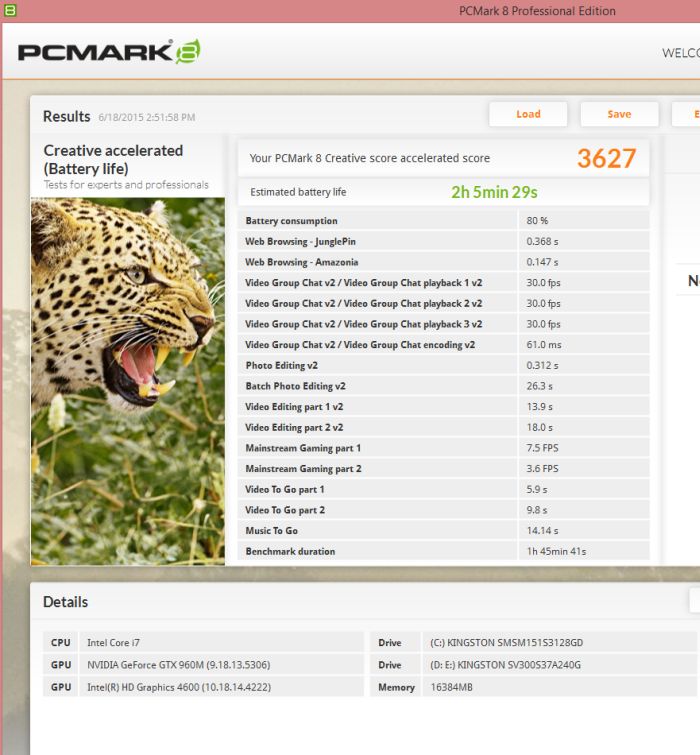Image resolution: width=700 pixels, height=755 pixels.
Task: Select Video Group Chat playback 1 v2 row
Action: point(443,283)
